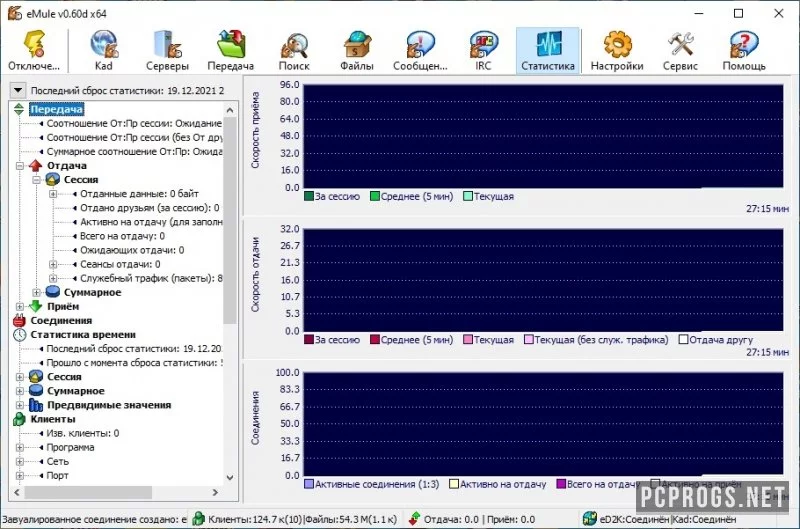Screen dimensions: 800x529
Task: Click the Клиенты green user icon
Action: [19, 419]
